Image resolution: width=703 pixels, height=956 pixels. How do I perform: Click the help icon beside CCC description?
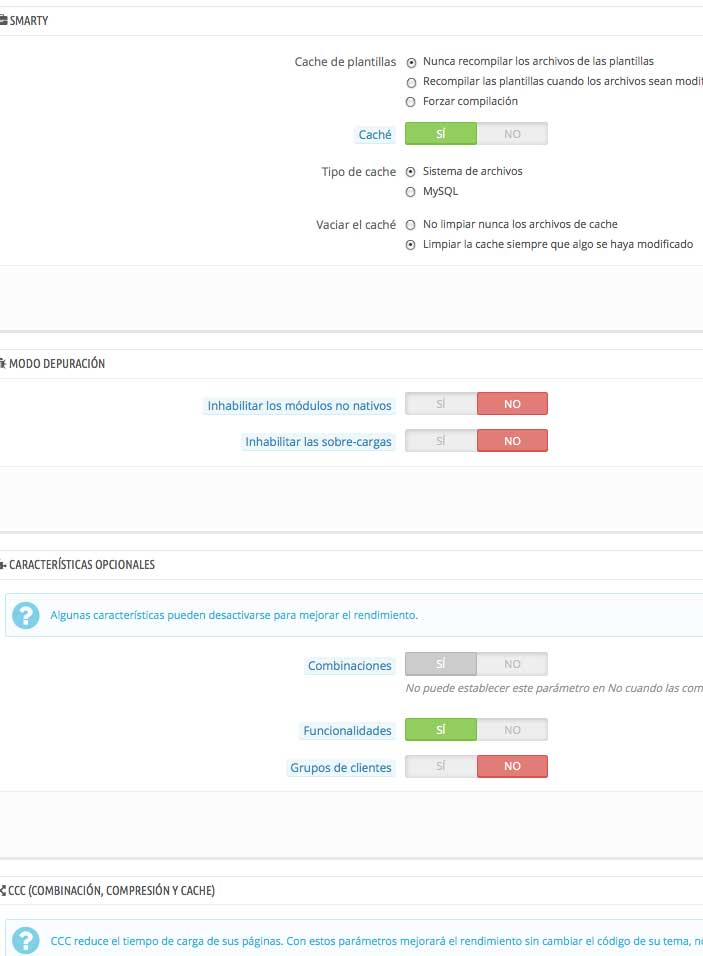pyautogui.click(x=26, y=941)
